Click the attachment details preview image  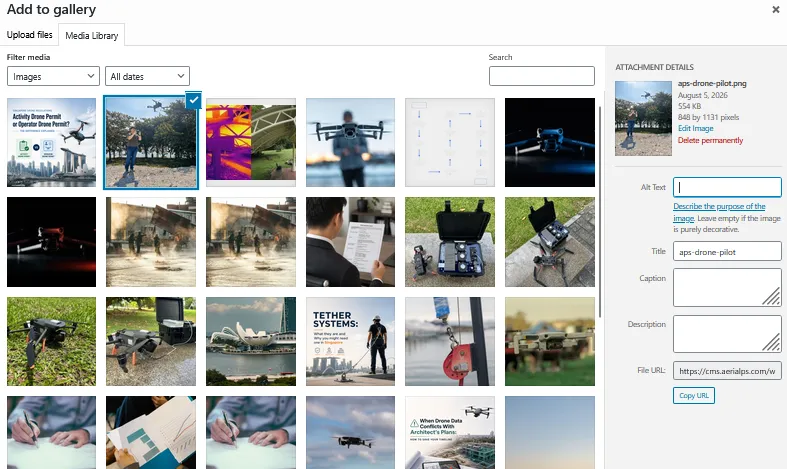point(643,118)
